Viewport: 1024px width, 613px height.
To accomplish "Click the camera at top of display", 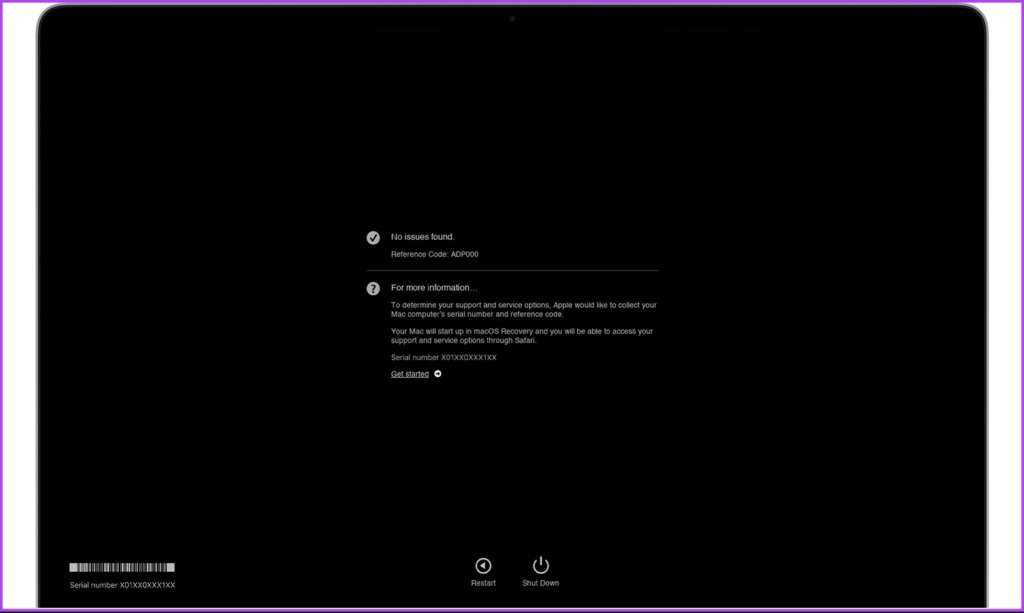I will 512,18.
